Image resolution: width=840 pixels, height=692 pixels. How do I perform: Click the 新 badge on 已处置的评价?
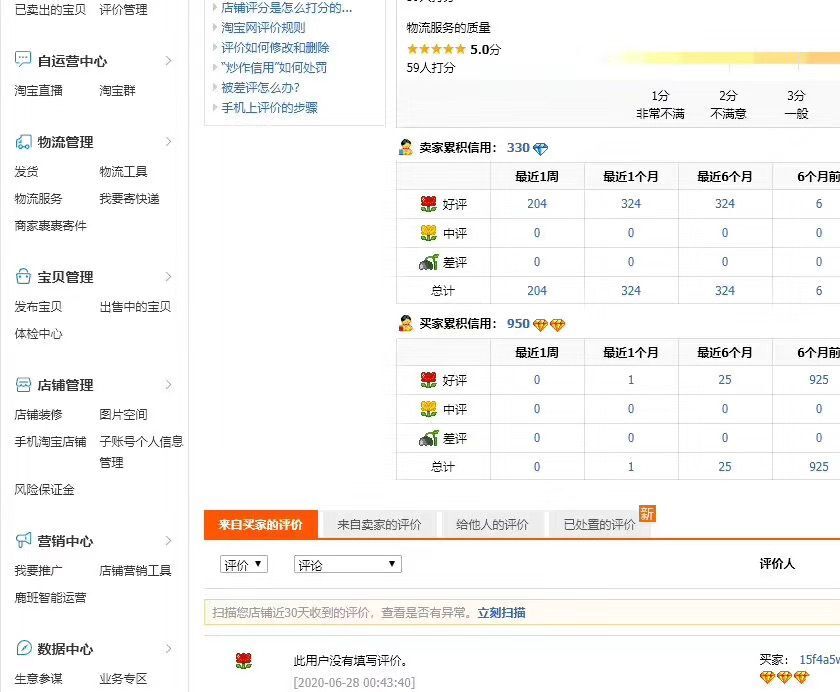pos(647,514)
